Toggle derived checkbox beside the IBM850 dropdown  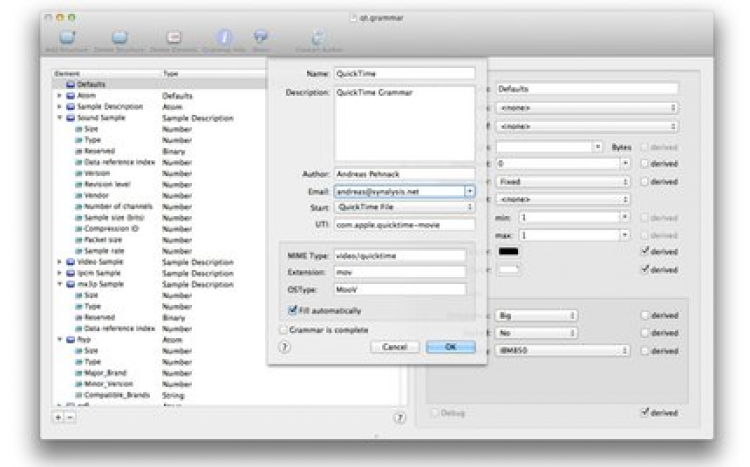tap(644, 351)
